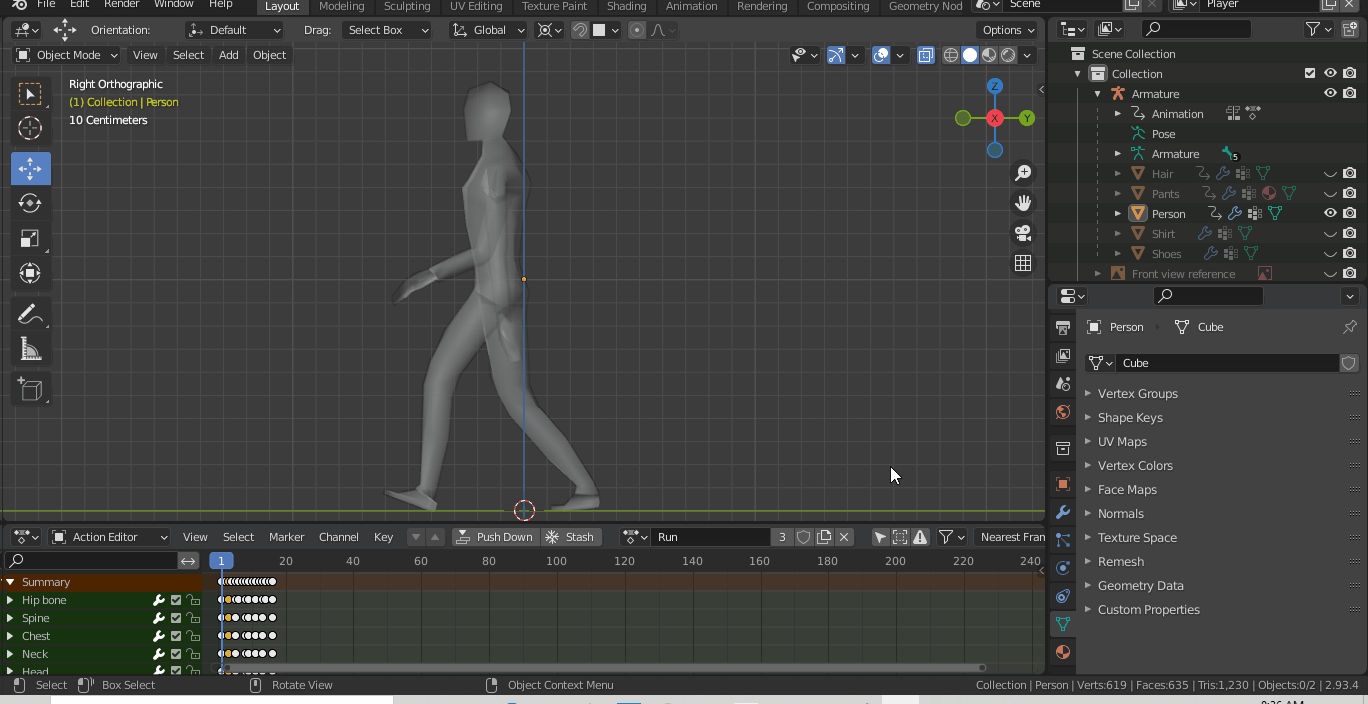Open the Object Mode dropdown
This screenshot has width=1368, height=704.
(x=65, y=55)
